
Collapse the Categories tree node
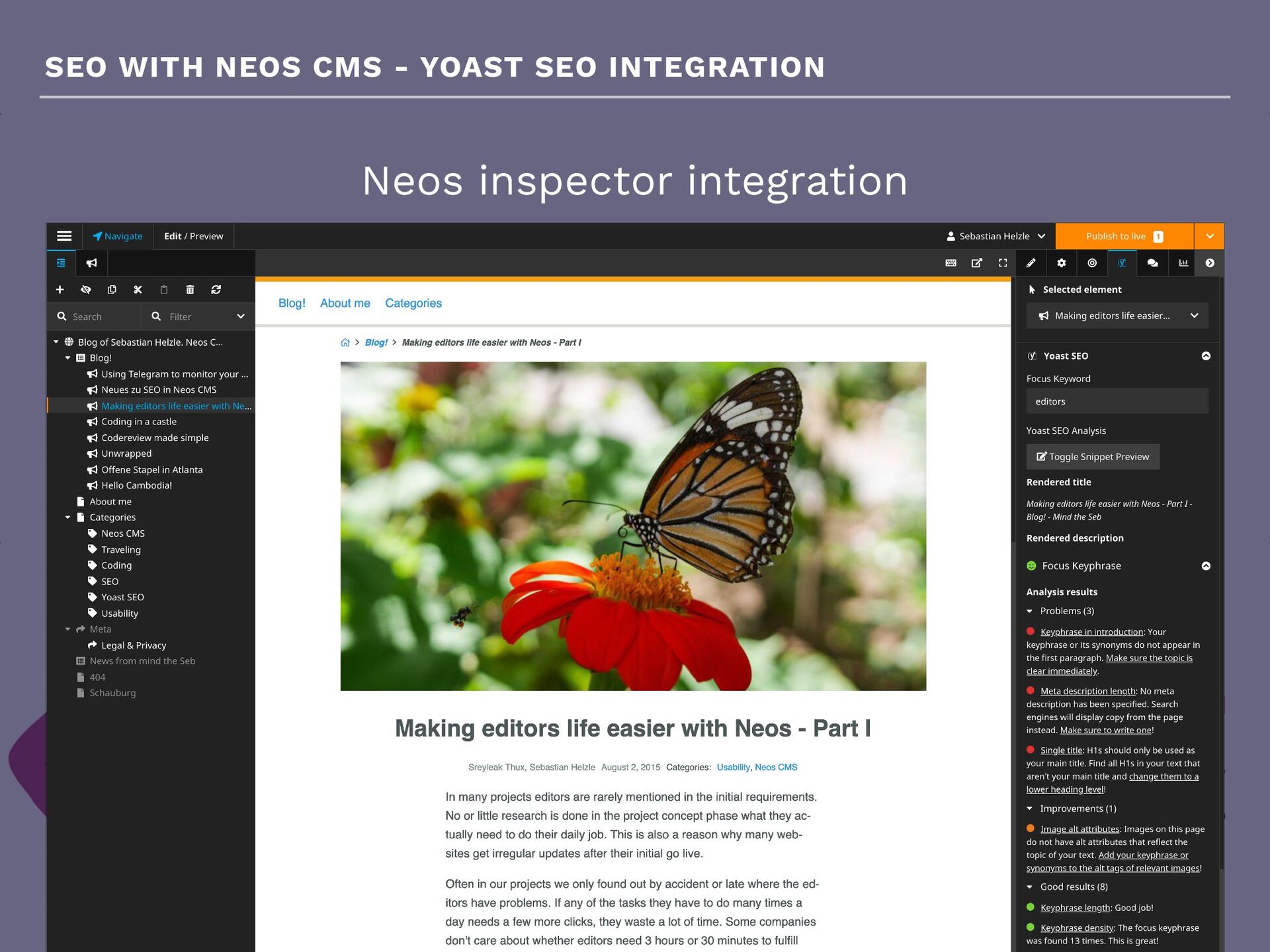coord(67,517)
